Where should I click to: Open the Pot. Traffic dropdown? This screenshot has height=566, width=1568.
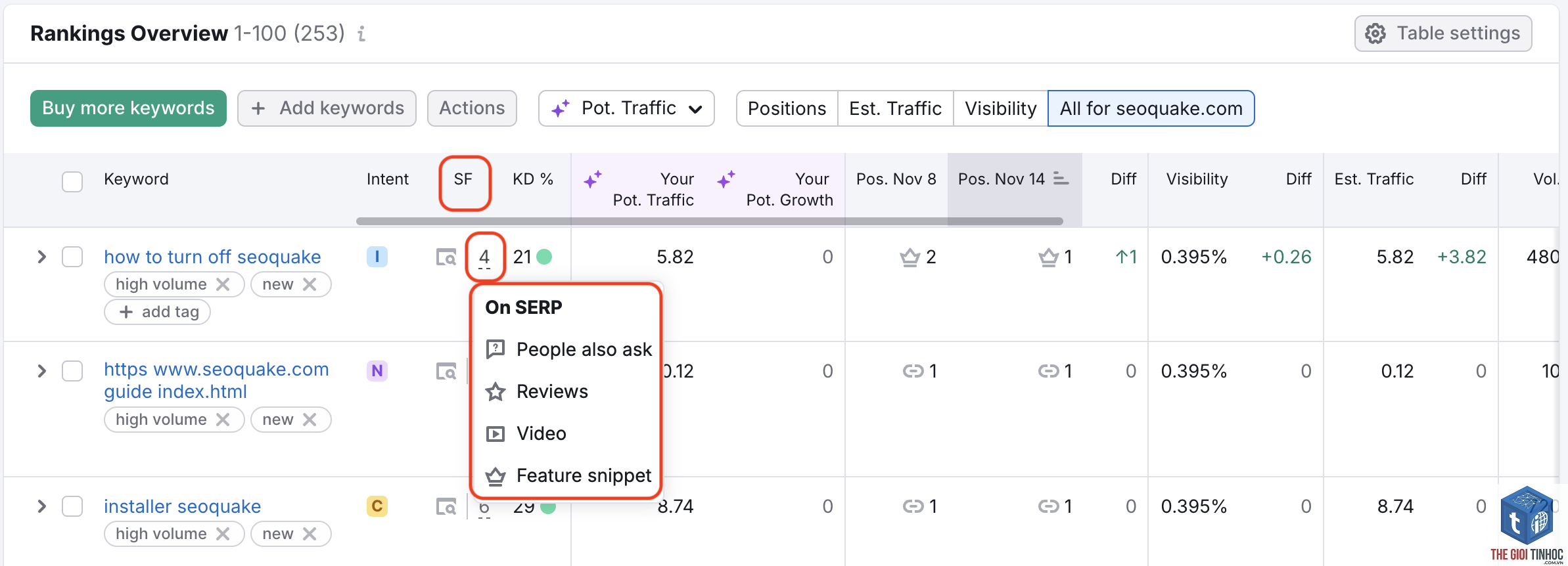pyautogui.click(x=626, y=108)
